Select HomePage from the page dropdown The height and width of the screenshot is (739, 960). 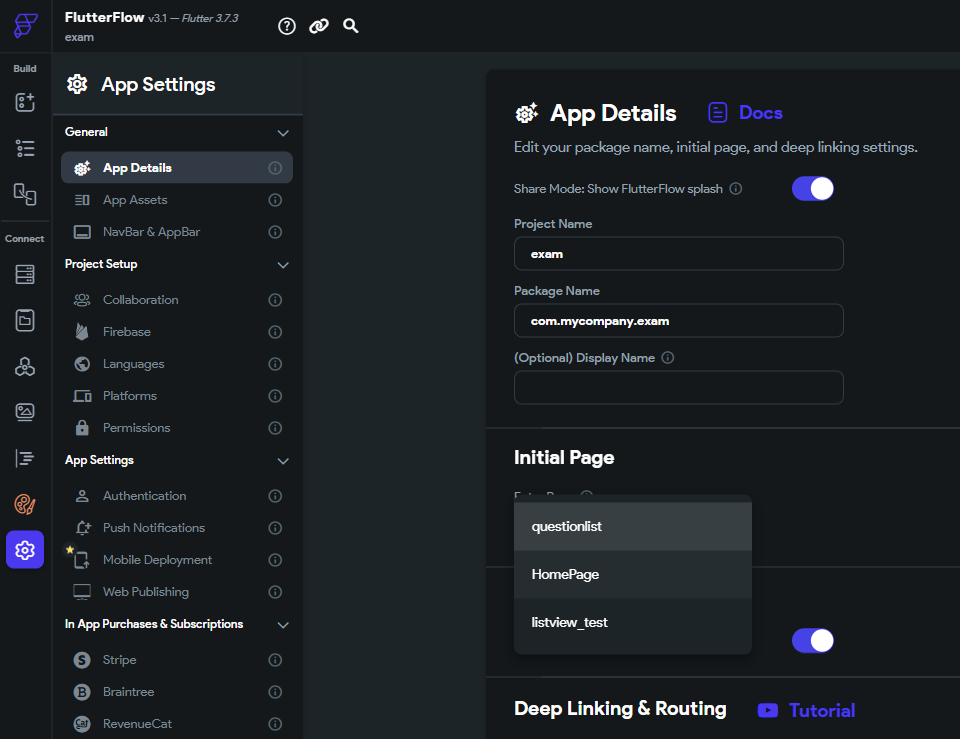[x=632, y=574]
